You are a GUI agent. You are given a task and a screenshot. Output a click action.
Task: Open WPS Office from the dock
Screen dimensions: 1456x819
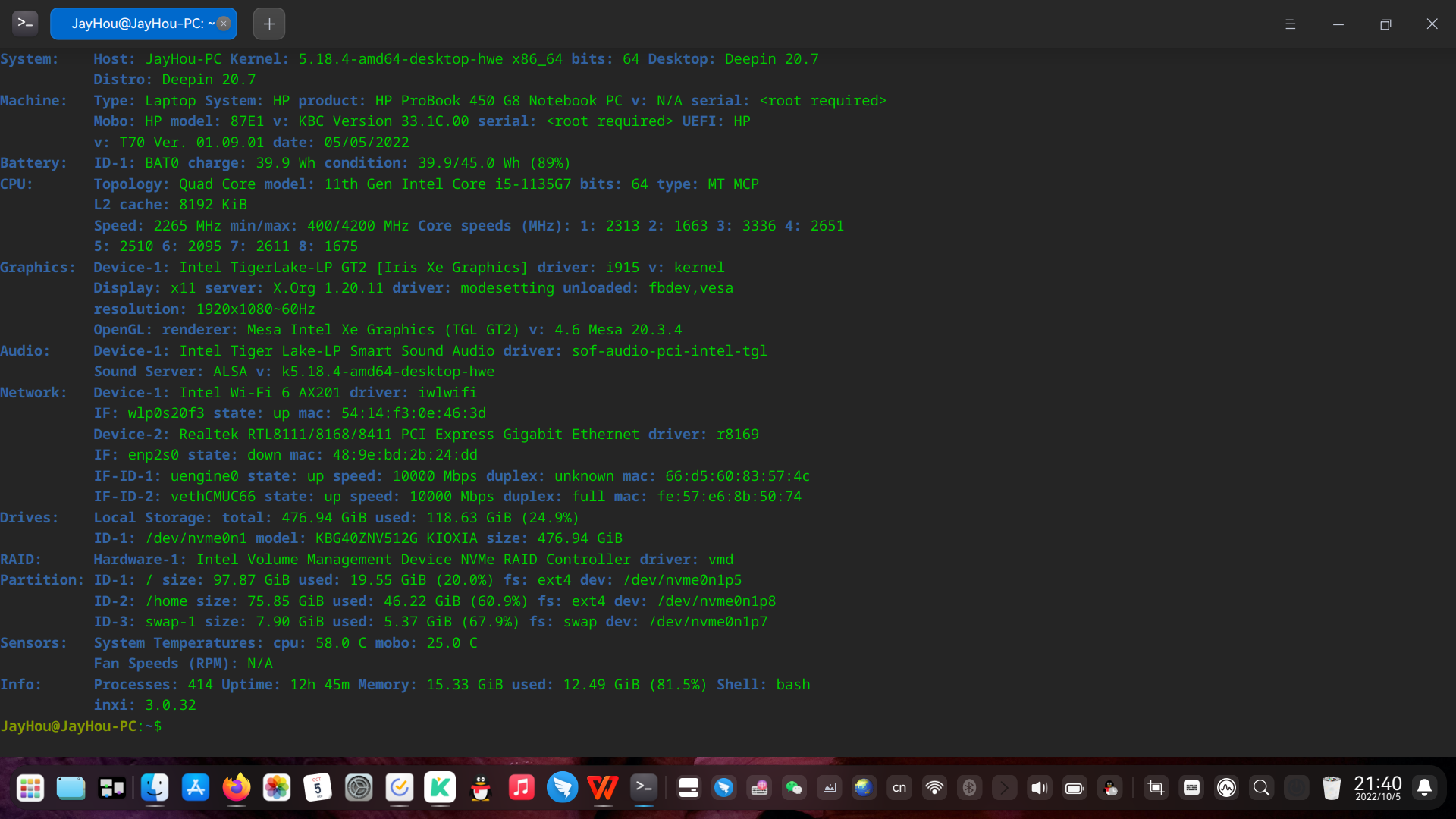coord(603,788)
